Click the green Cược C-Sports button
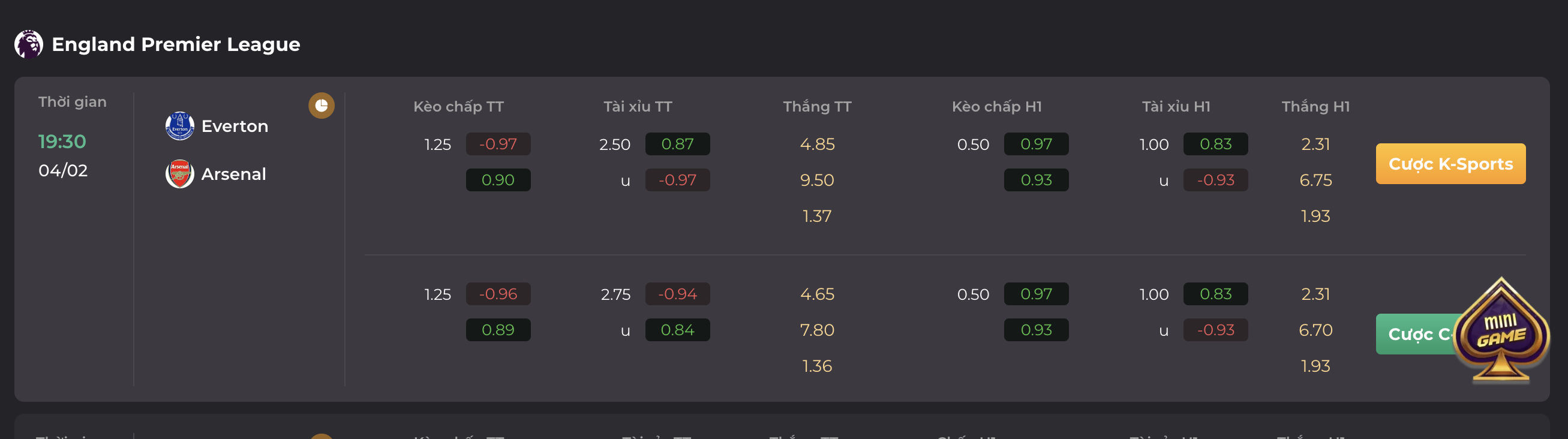1568x439 pixels. pos(1415,334)
